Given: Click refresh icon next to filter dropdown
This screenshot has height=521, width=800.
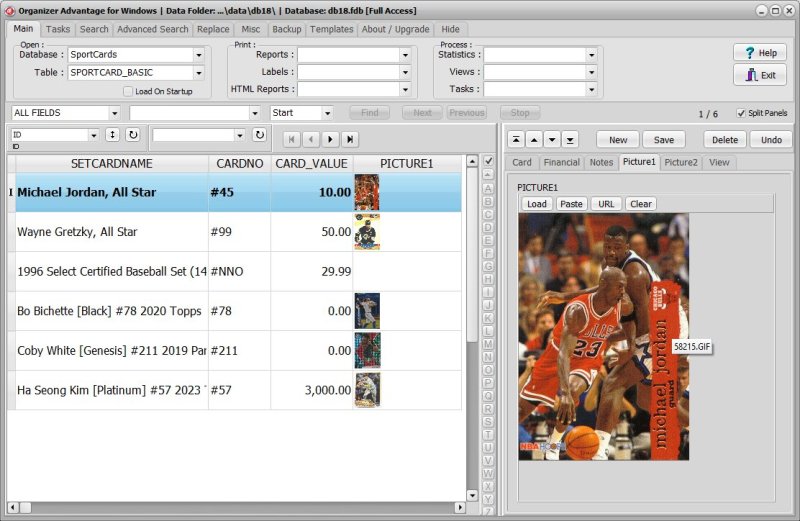Looking at the screenshot, I should click(259, 135).
